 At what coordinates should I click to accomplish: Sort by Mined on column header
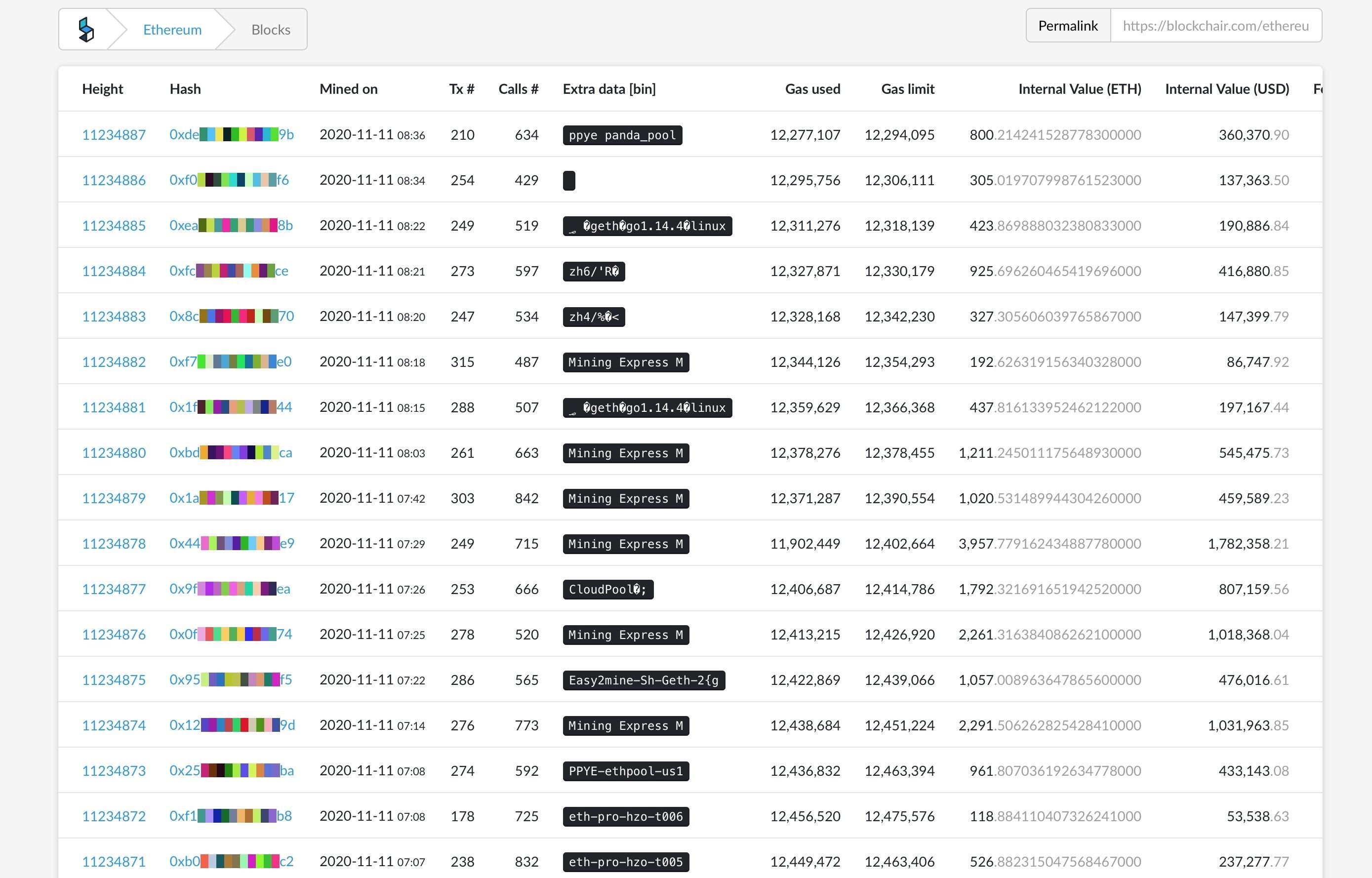click(348, 89)
